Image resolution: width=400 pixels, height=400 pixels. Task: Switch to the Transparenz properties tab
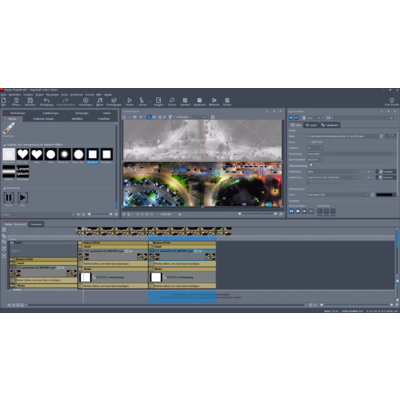point(330,125)
